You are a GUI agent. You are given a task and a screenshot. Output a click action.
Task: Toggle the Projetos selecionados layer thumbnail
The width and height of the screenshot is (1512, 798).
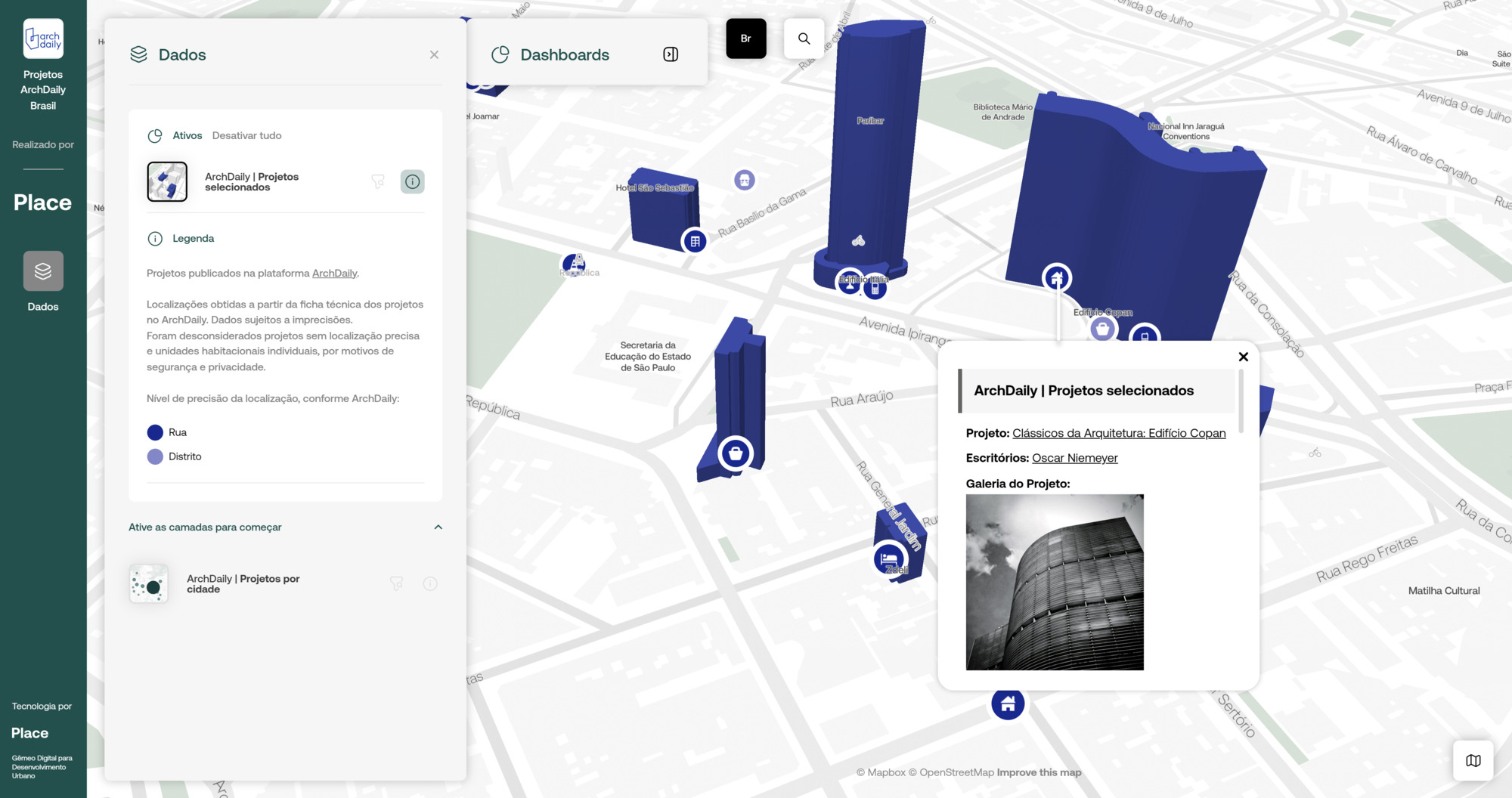click(x=167, y=181)
